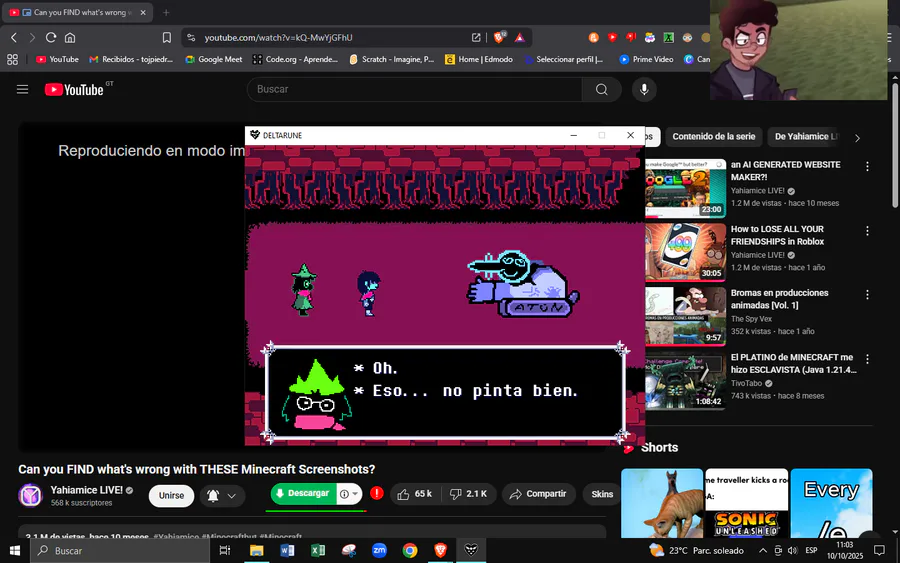This screenshot has width=900, height=563.
Task: Open the picture-in-picture overlay in top-right
Action: [798, 50]
